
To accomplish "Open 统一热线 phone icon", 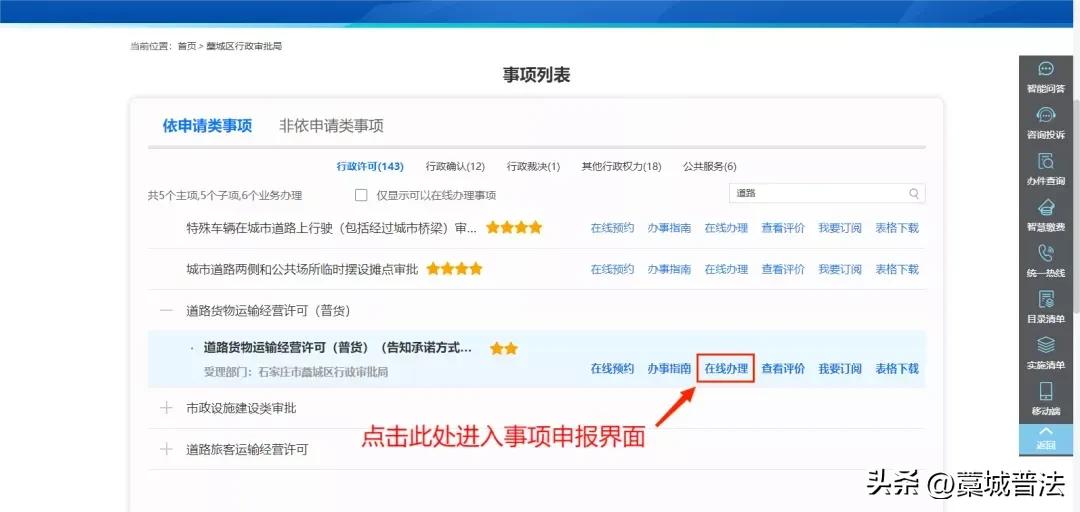I will pyautogui.click(x=1046, y=253).
